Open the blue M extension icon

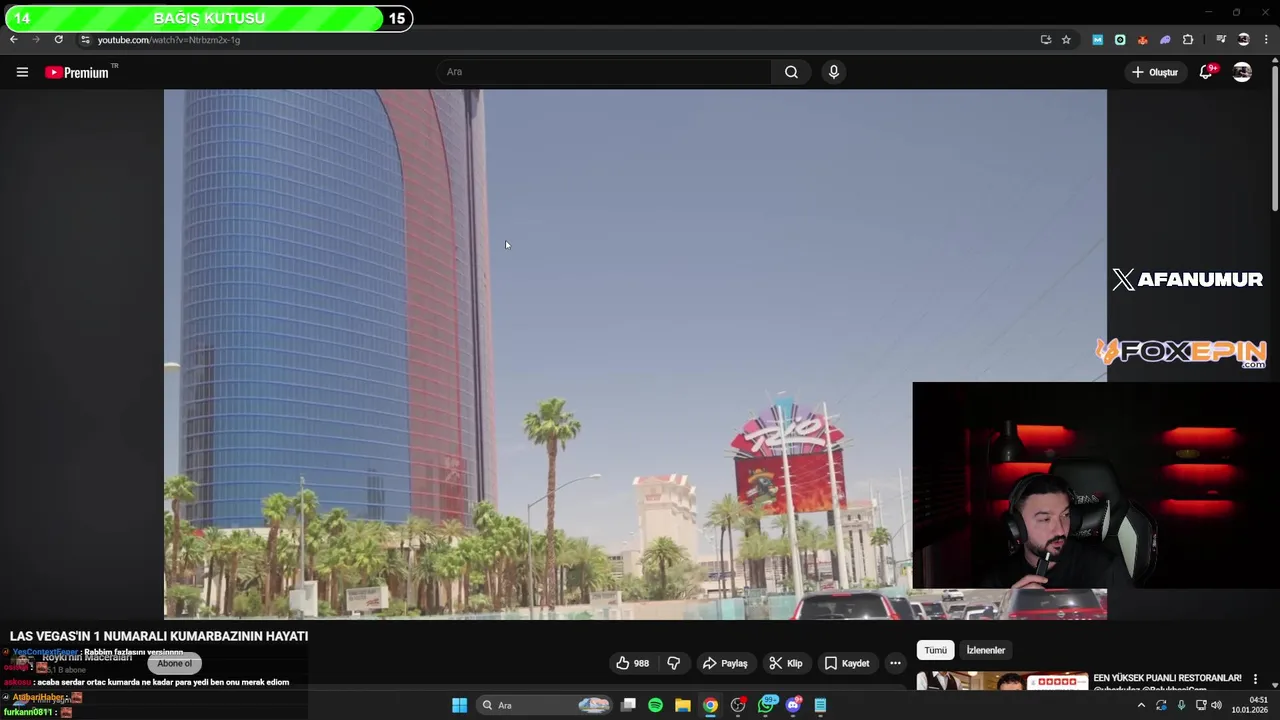(1097, 40)
